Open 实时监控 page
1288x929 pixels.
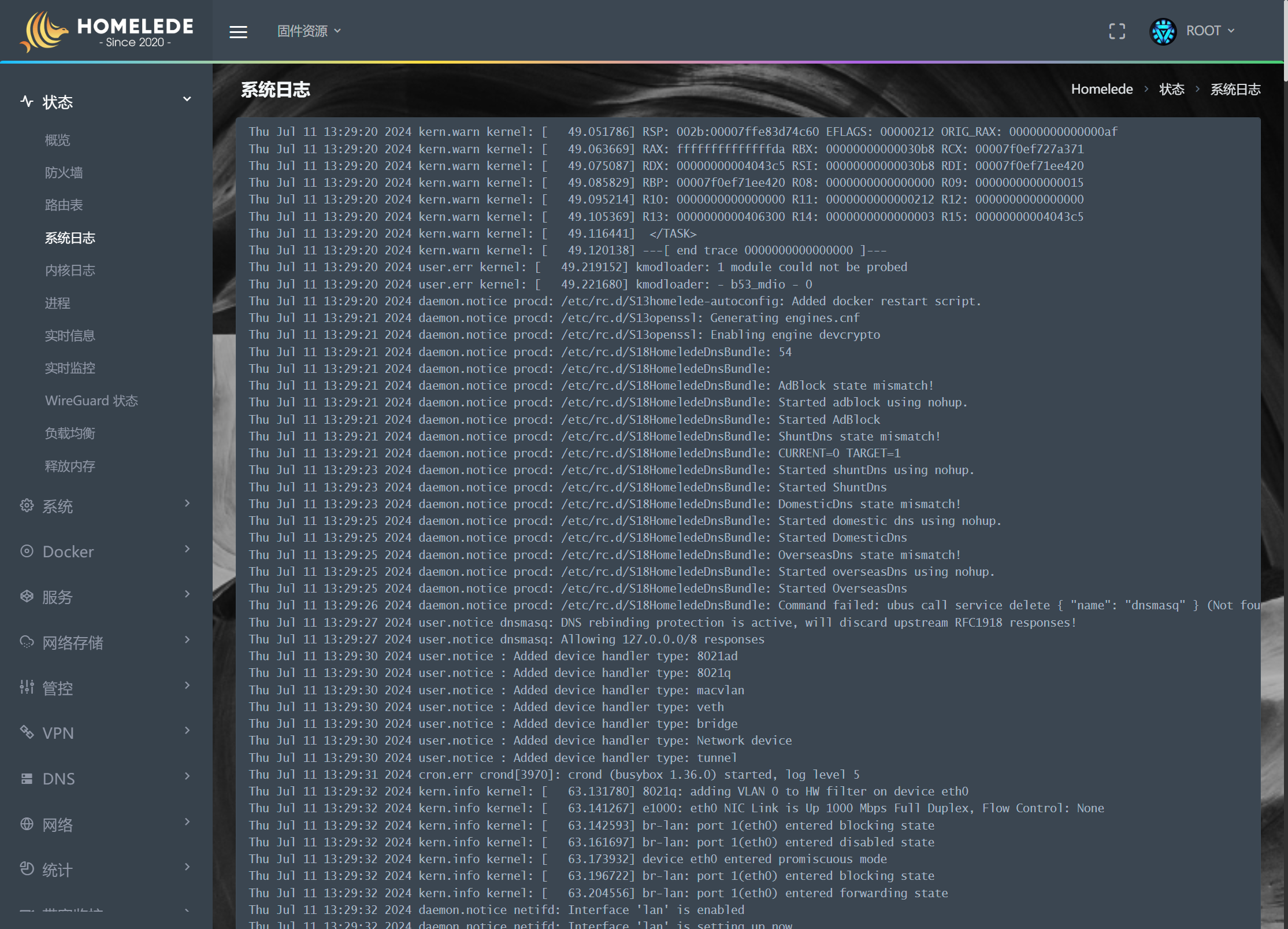[x=70, y=368]
